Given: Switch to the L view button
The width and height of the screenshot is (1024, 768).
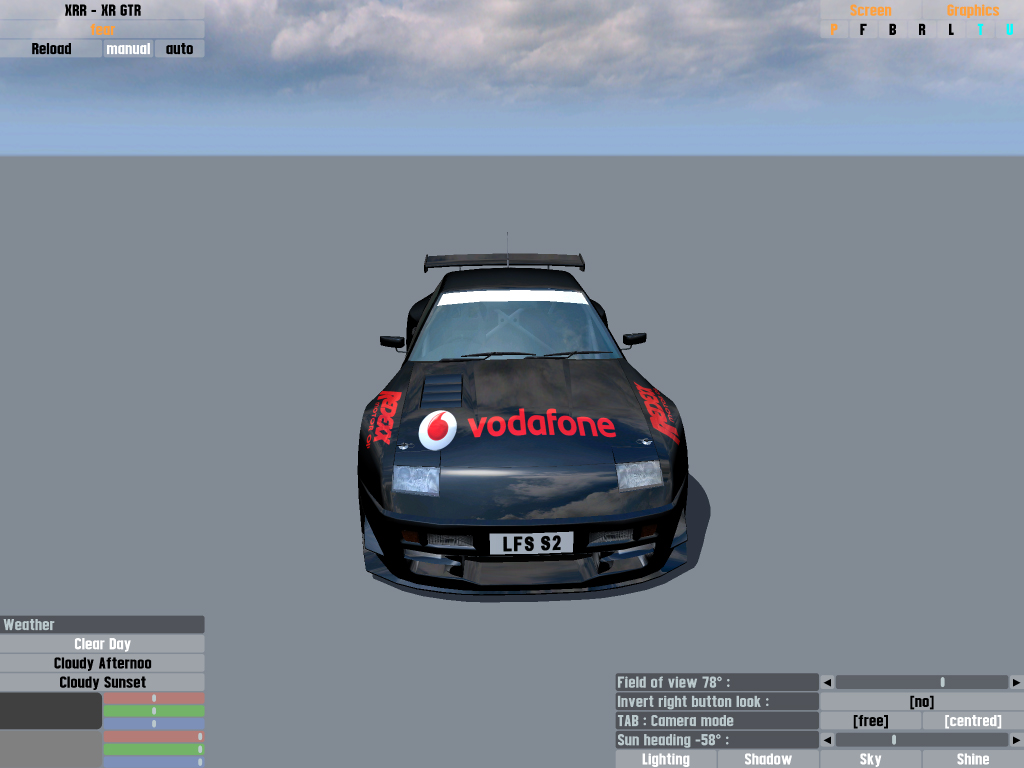Looking at the screenshot, I should 951,29.
